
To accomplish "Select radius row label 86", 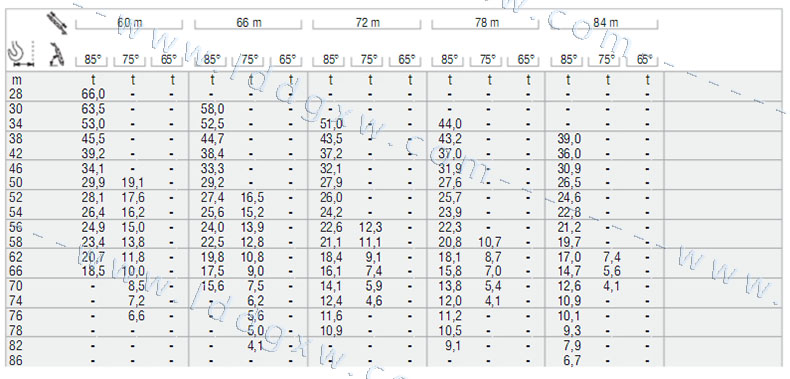I will [16, 360].
